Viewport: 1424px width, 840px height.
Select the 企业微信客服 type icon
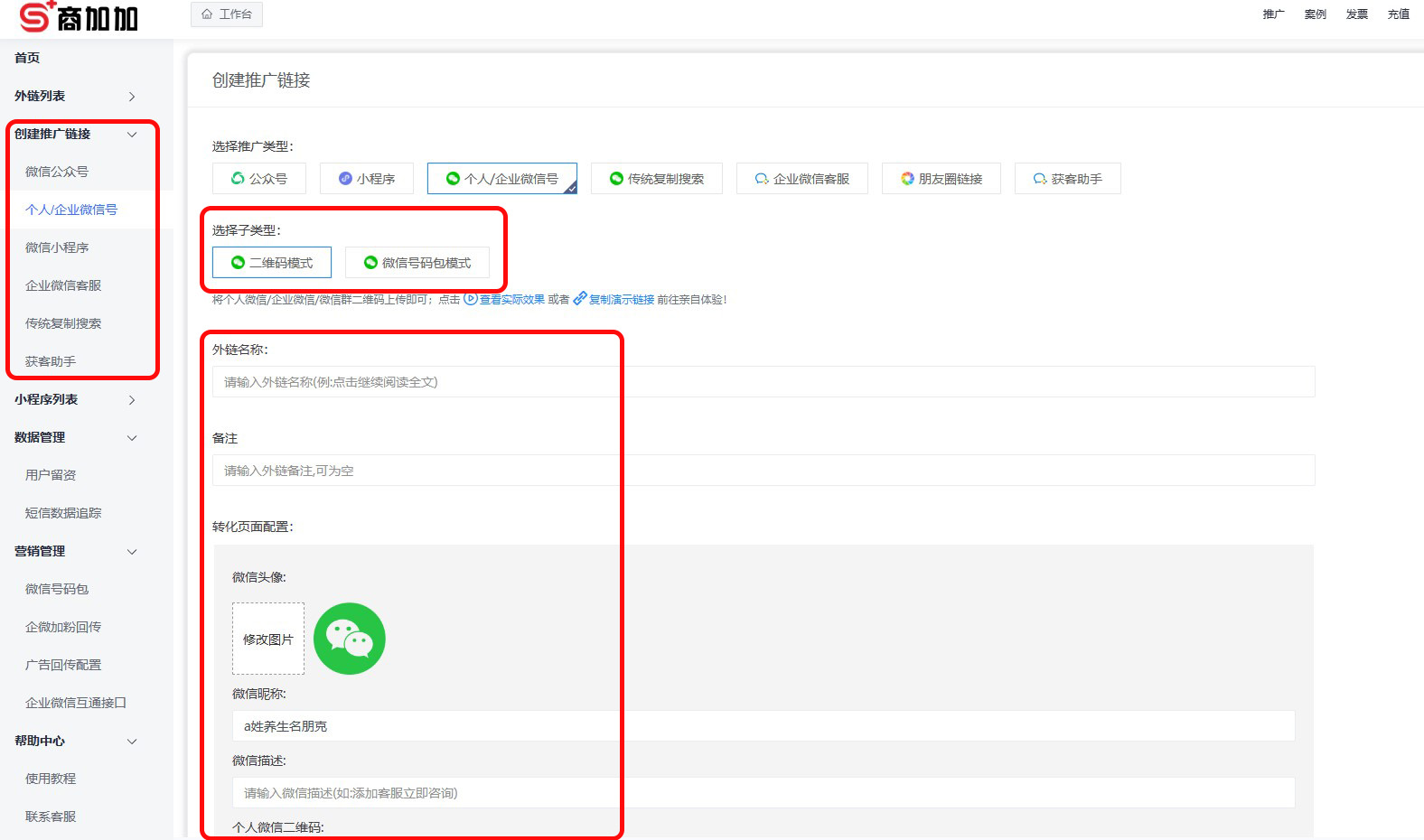point(762,179)
